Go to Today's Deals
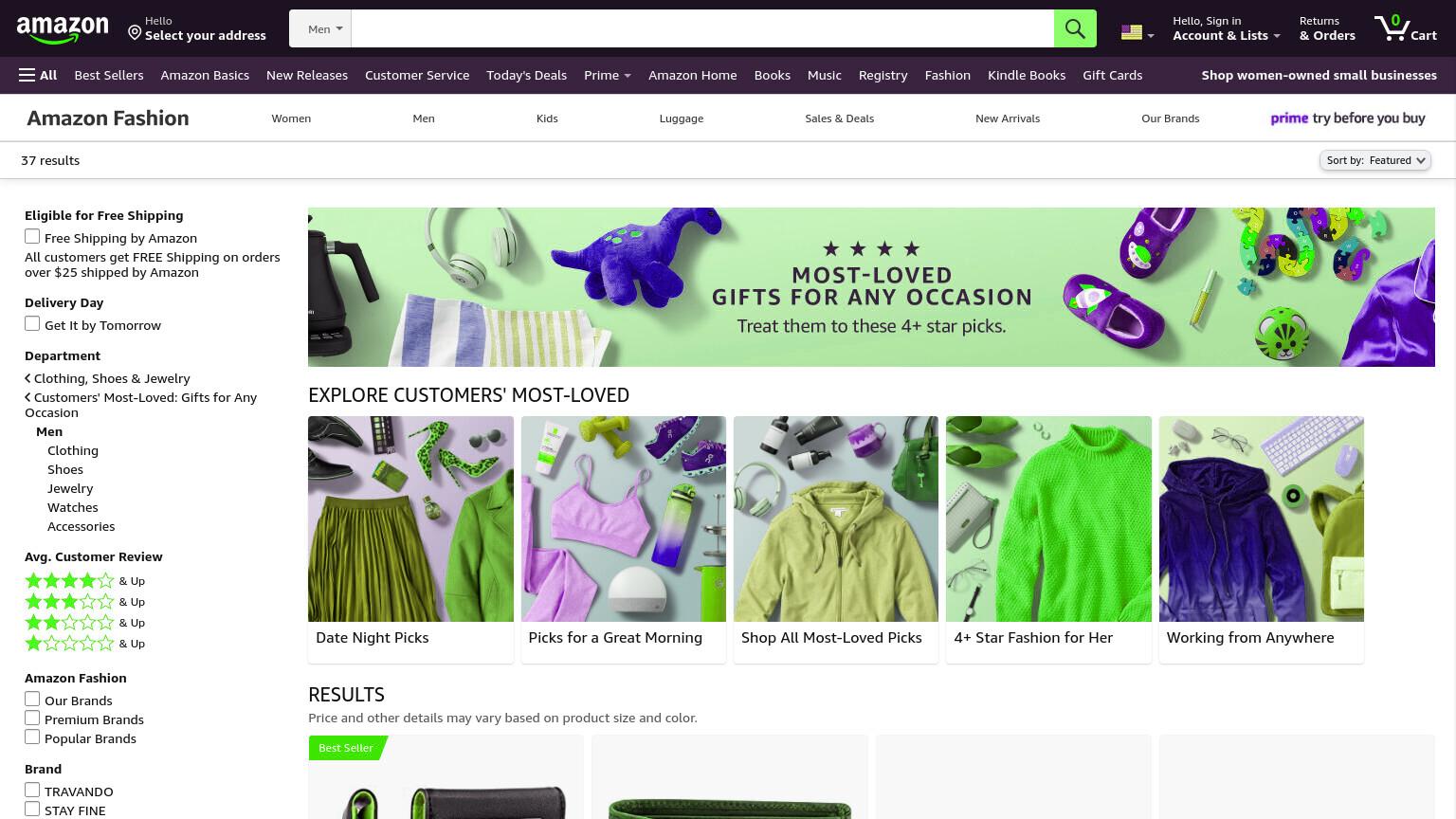Screen dimensions: 1456x819 point(526,75)
